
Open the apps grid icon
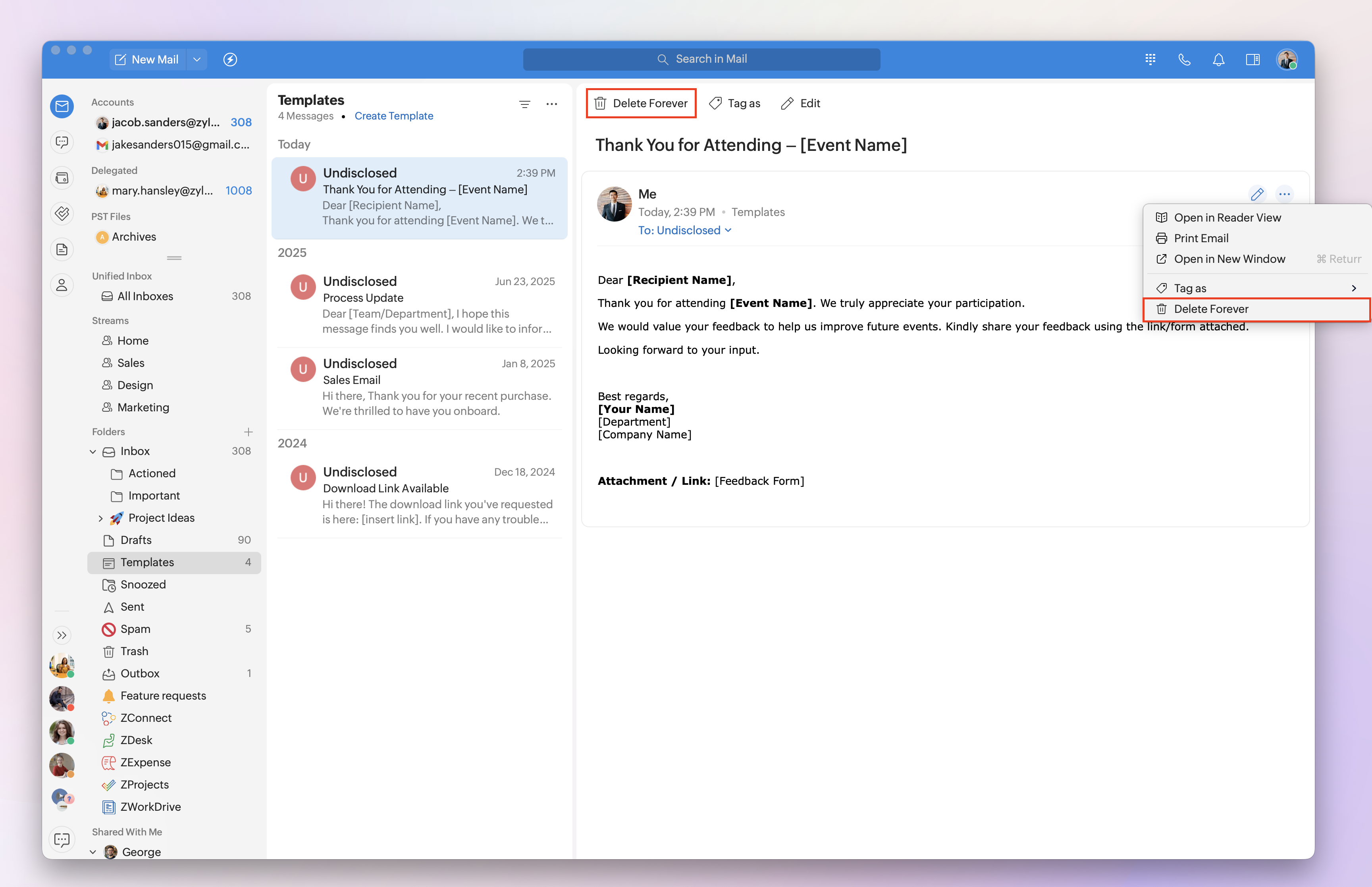click(1150, 59)
